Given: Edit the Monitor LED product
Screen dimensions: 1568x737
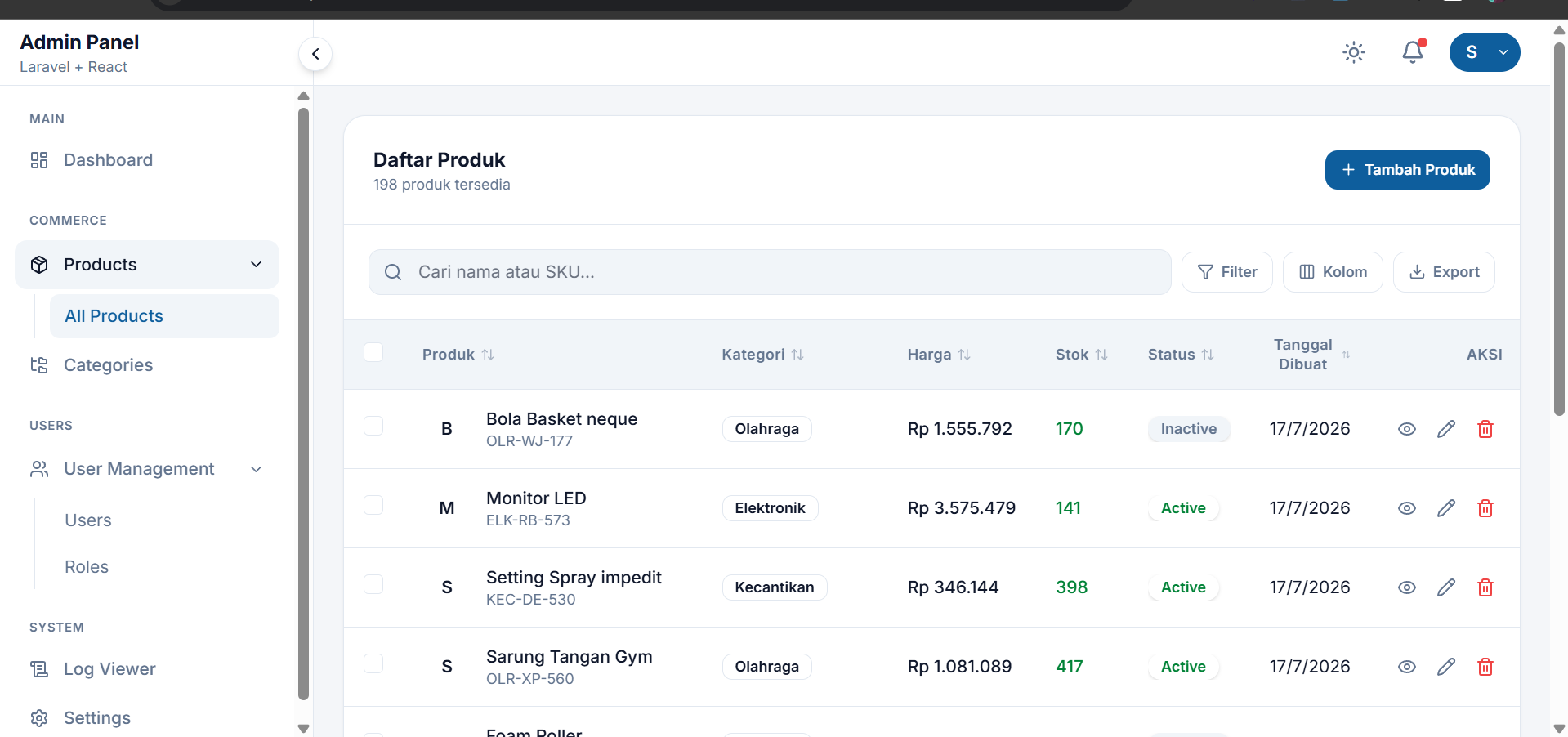Looking at the screenshot, I should pos(1445,508).
